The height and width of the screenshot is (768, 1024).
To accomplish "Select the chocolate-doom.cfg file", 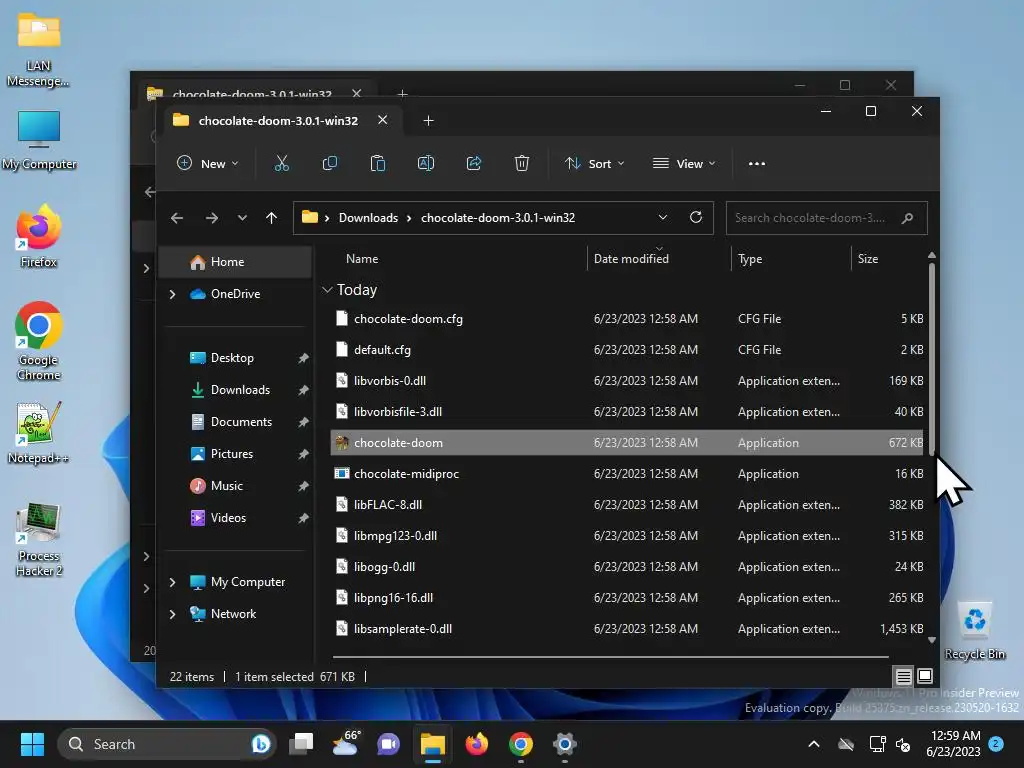I will click(x=627, y=319).
